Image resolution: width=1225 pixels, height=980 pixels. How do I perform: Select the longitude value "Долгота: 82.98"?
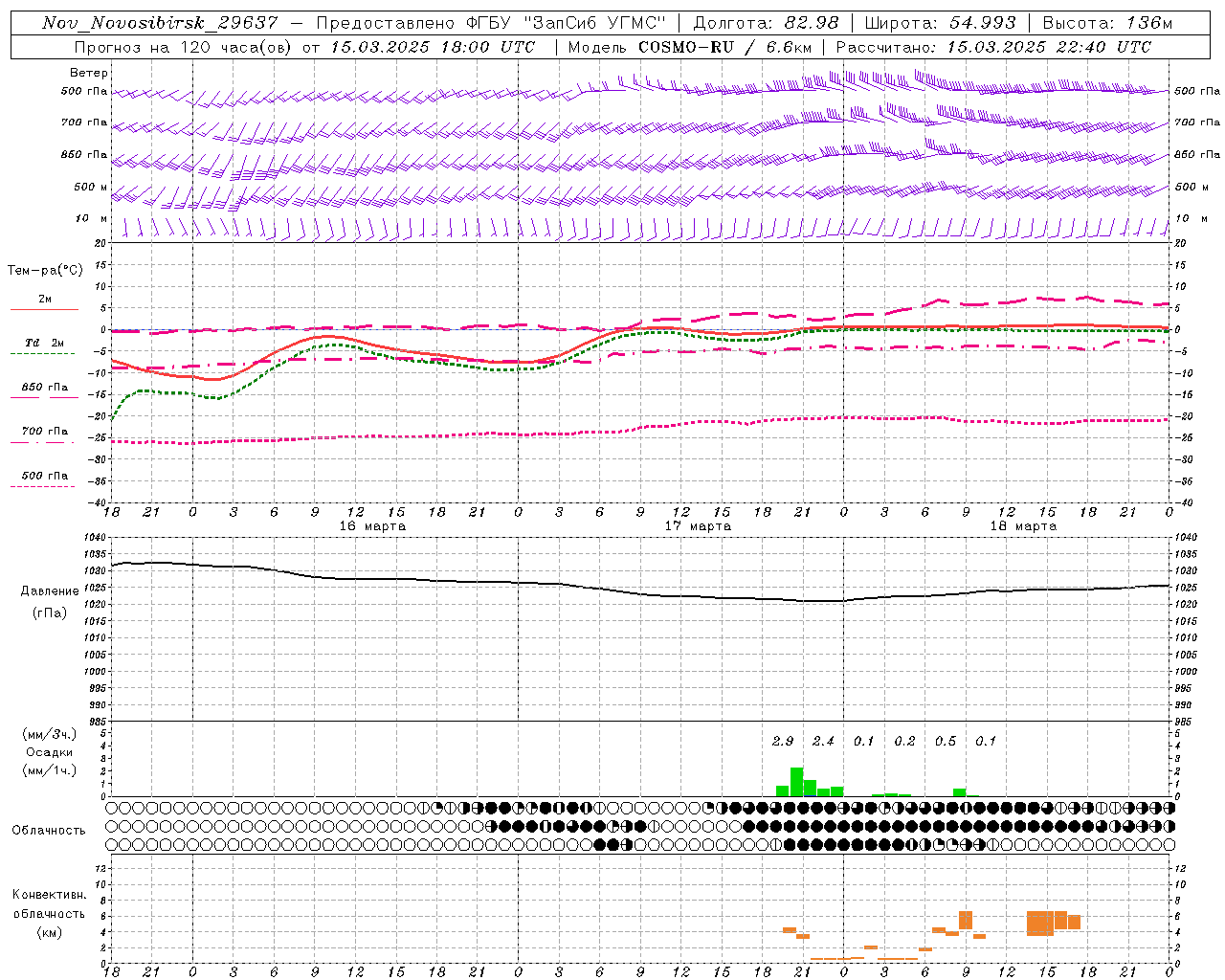[x=766, y=22]
